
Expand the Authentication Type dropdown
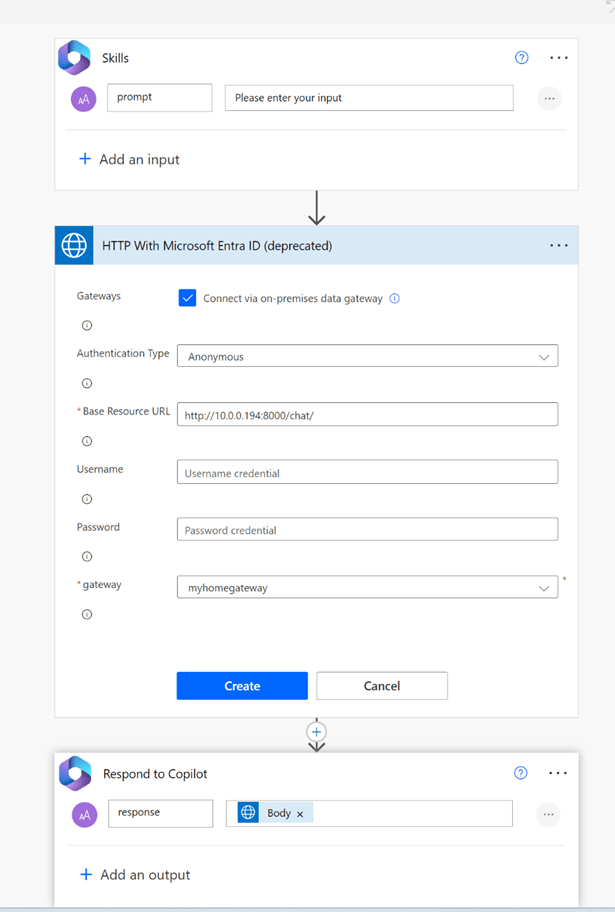click(x=367, y=356)
